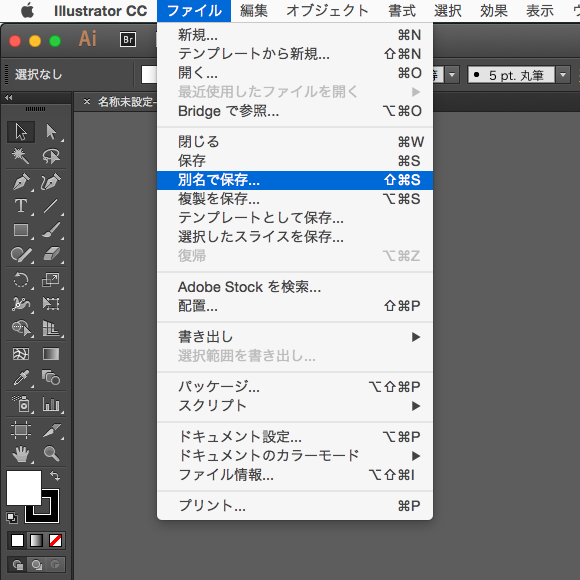Viewport: 580px width, 580px height.
Task: Close the 名称未設定 document tab
Action: (x=87, y=101)
